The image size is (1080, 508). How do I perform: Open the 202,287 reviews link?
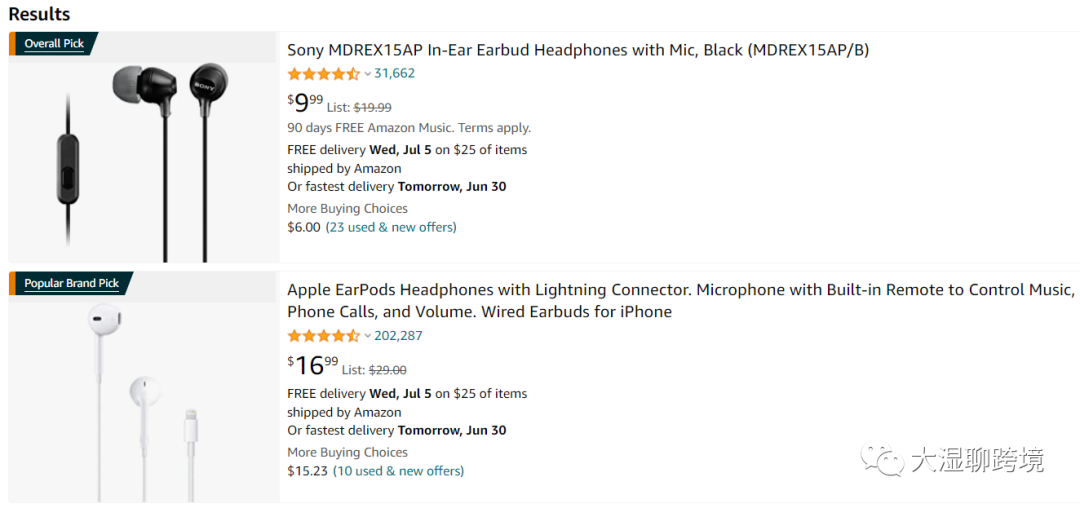tap(399, 336)
